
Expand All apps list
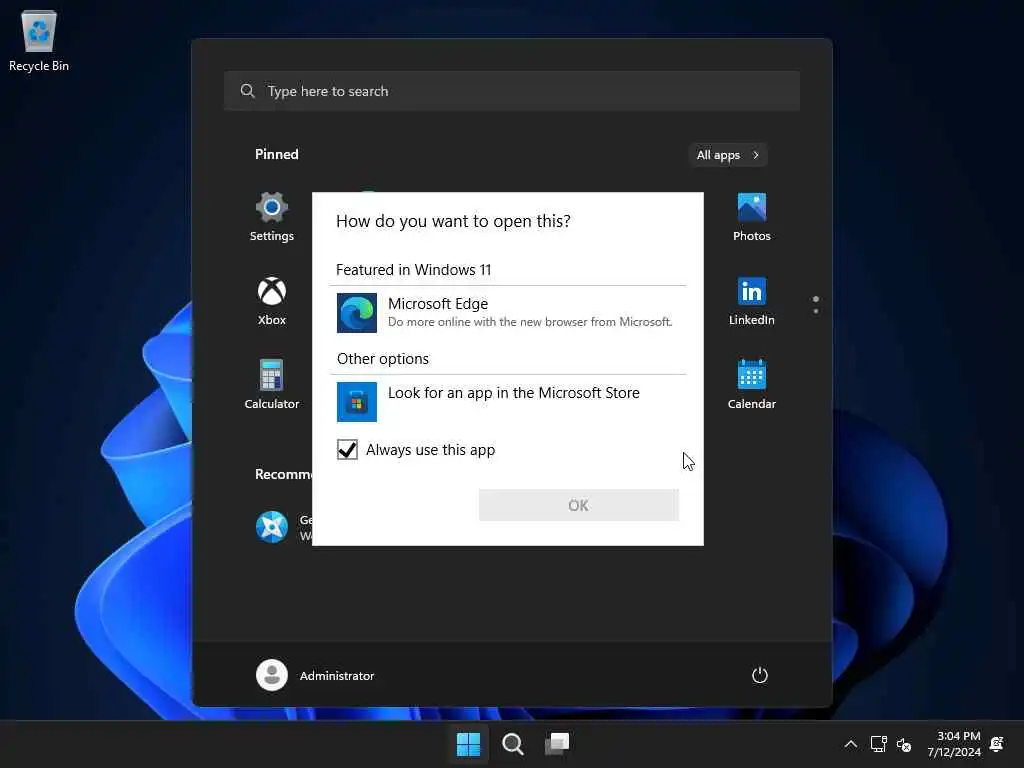click(x=728, y=155)
